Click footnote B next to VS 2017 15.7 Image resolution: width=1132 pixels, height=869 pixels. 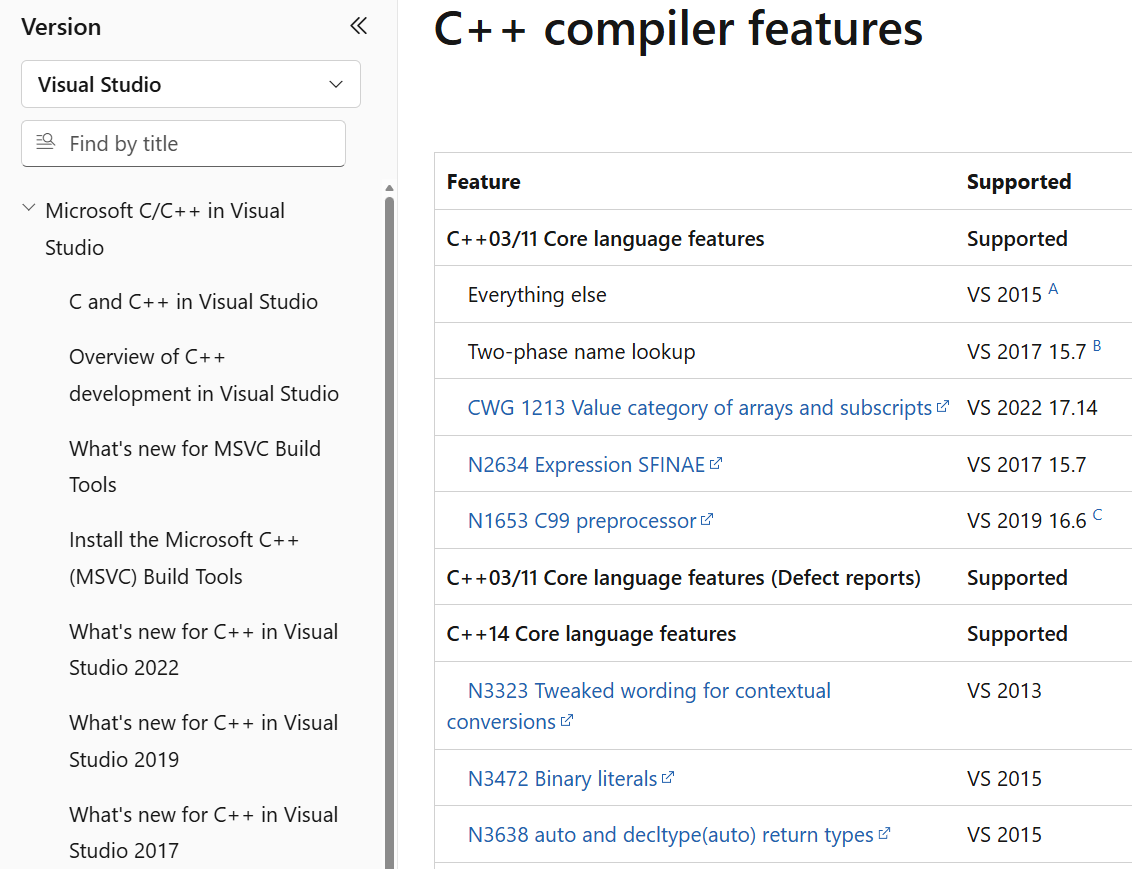tap(1097, 346)
